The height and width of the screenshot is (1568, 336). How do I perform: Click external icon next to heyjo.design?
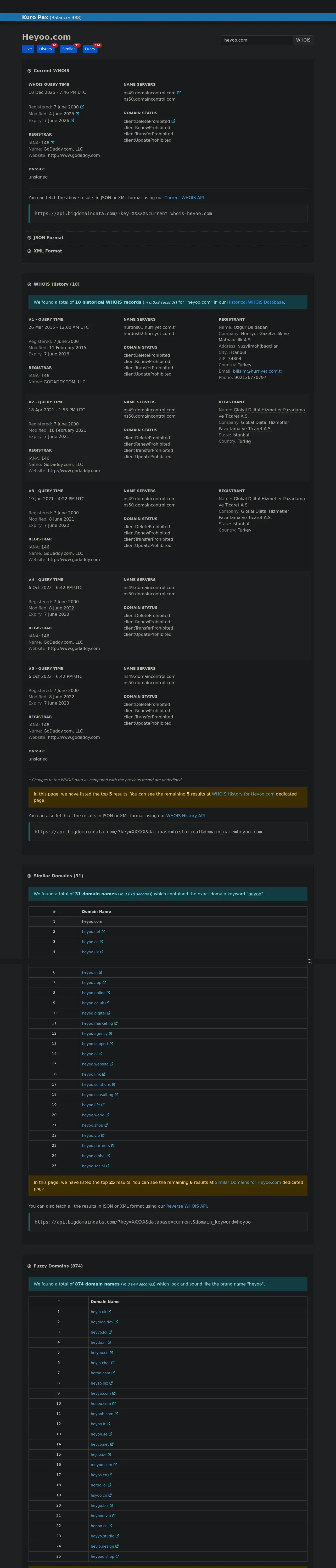[x=117, y=1546]
